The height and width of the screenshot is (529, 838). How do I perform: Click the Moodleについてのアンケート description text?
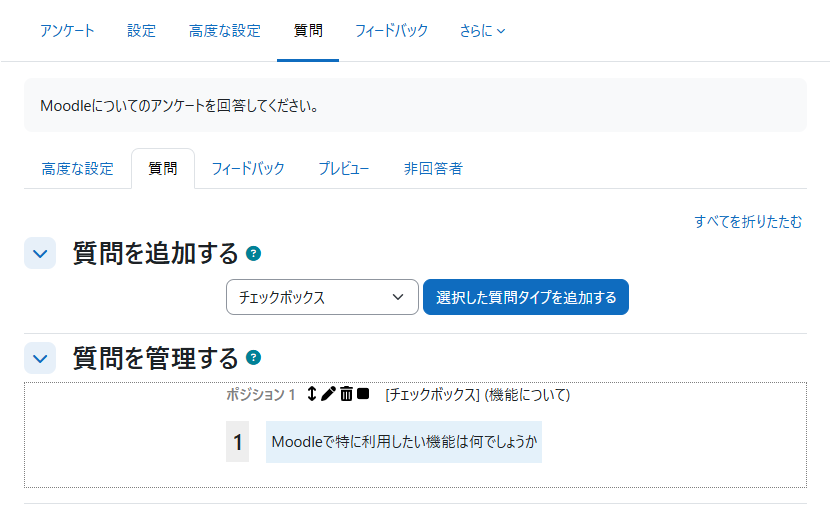coord(180,106)
